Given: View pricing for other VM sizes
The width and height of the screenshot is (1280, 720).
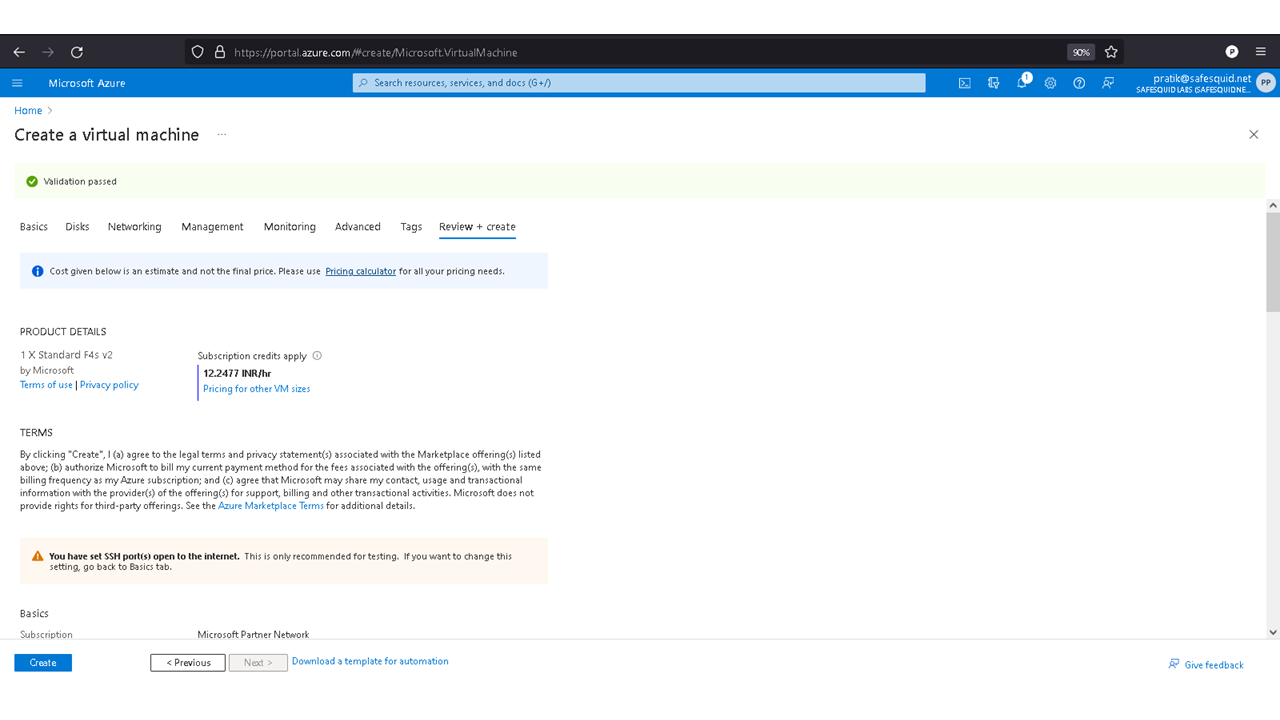Looking at the screenshot, I should click(257, 389).
